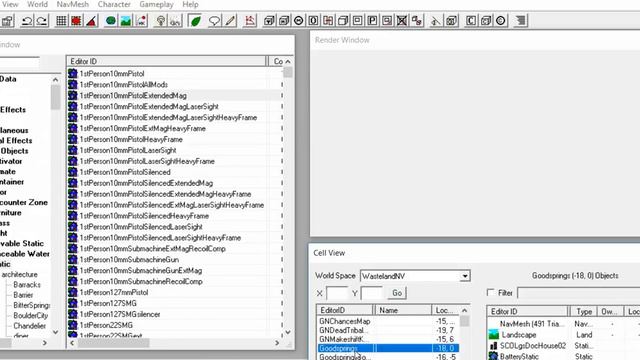
Task: Open the Help menu
Action: [x=190, y=4]
